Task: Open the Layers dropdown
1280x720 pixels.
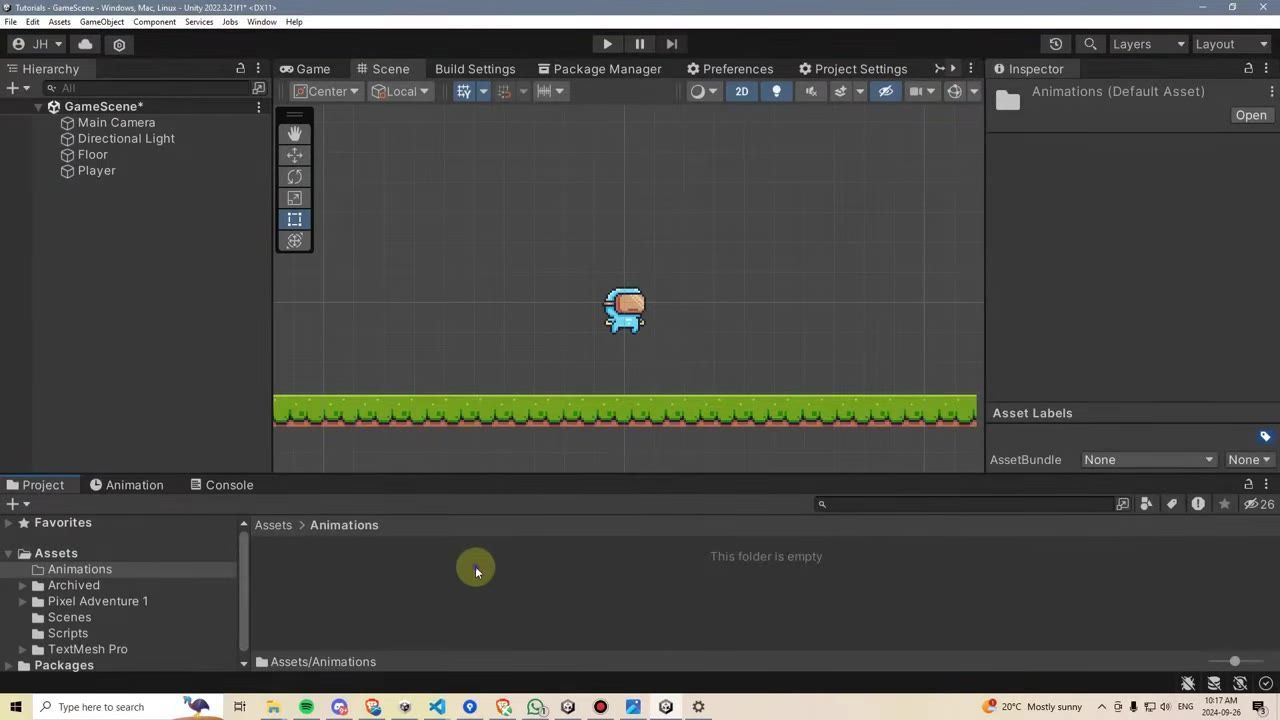Action: click(1148, 44)
